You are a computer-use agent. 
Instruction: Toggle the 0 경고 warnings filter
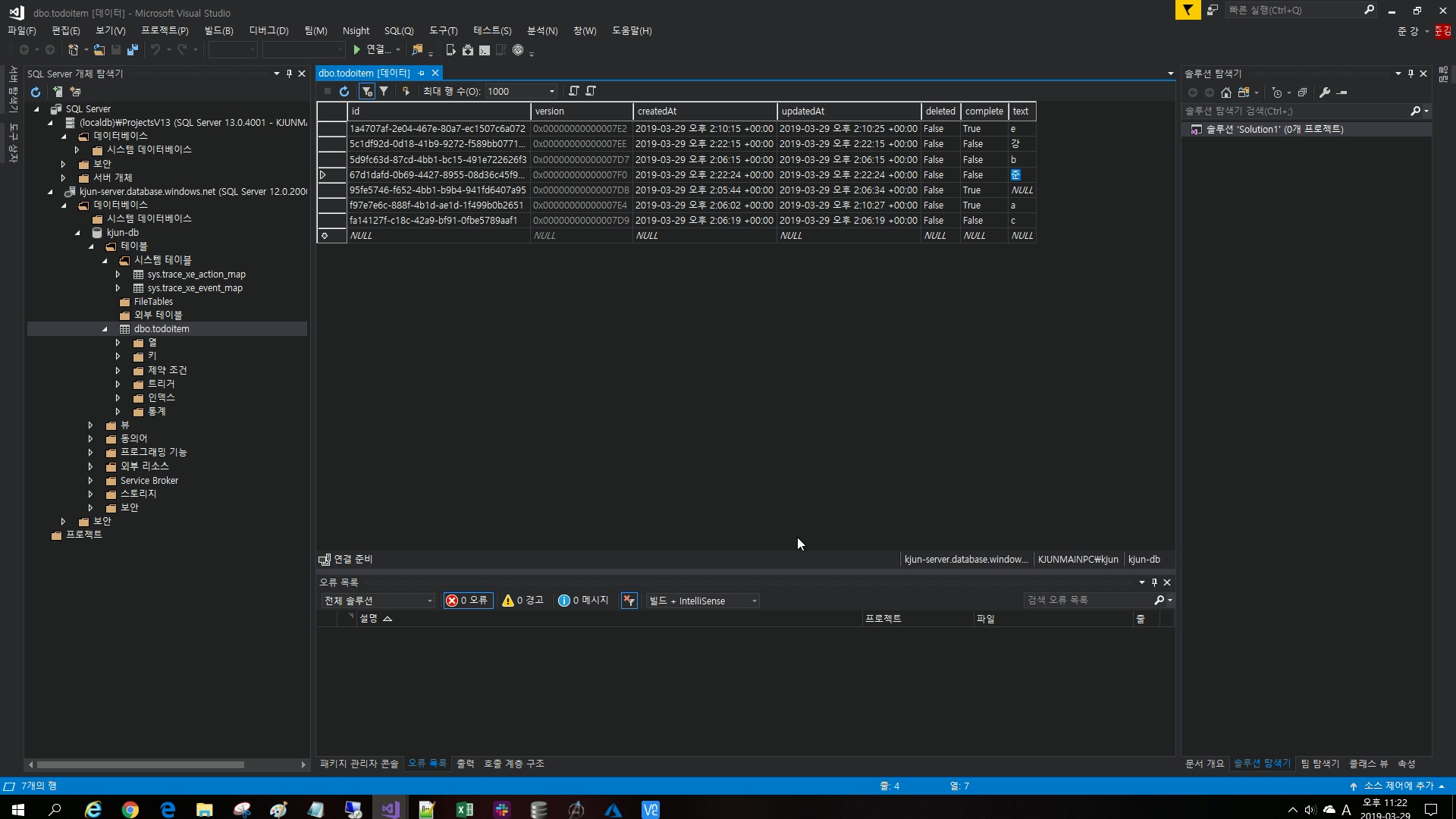523,601
